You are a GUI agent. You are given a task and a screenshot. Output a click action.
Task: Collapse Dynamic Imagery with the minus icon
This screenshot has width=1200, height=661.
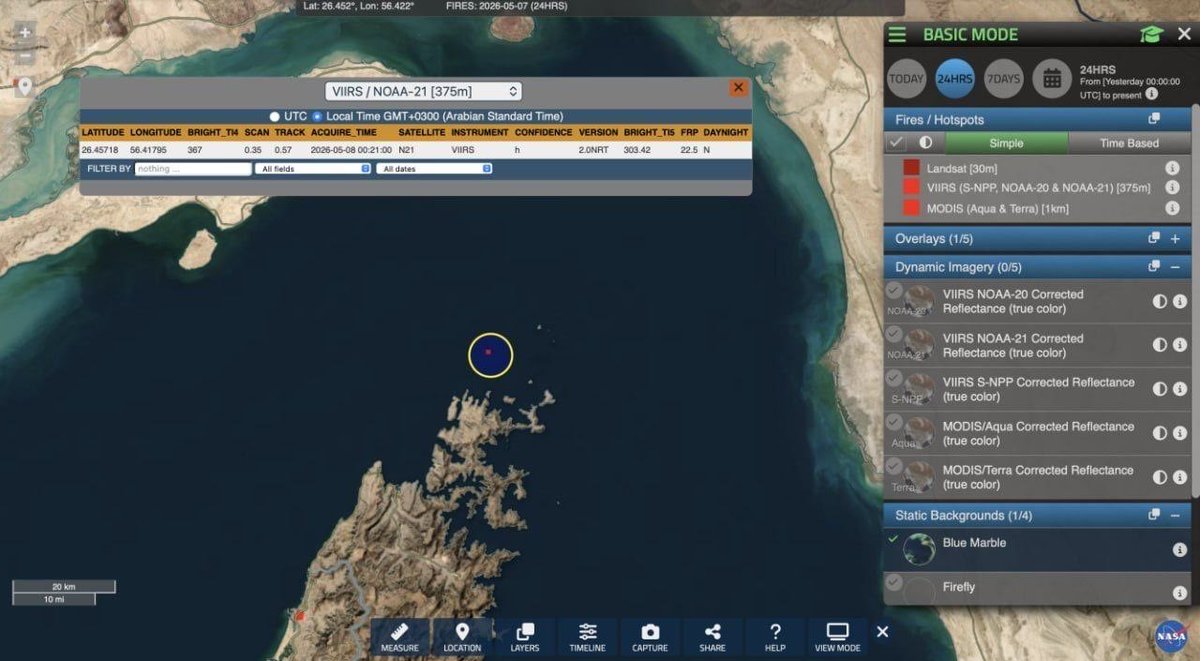click(1175, 266)
